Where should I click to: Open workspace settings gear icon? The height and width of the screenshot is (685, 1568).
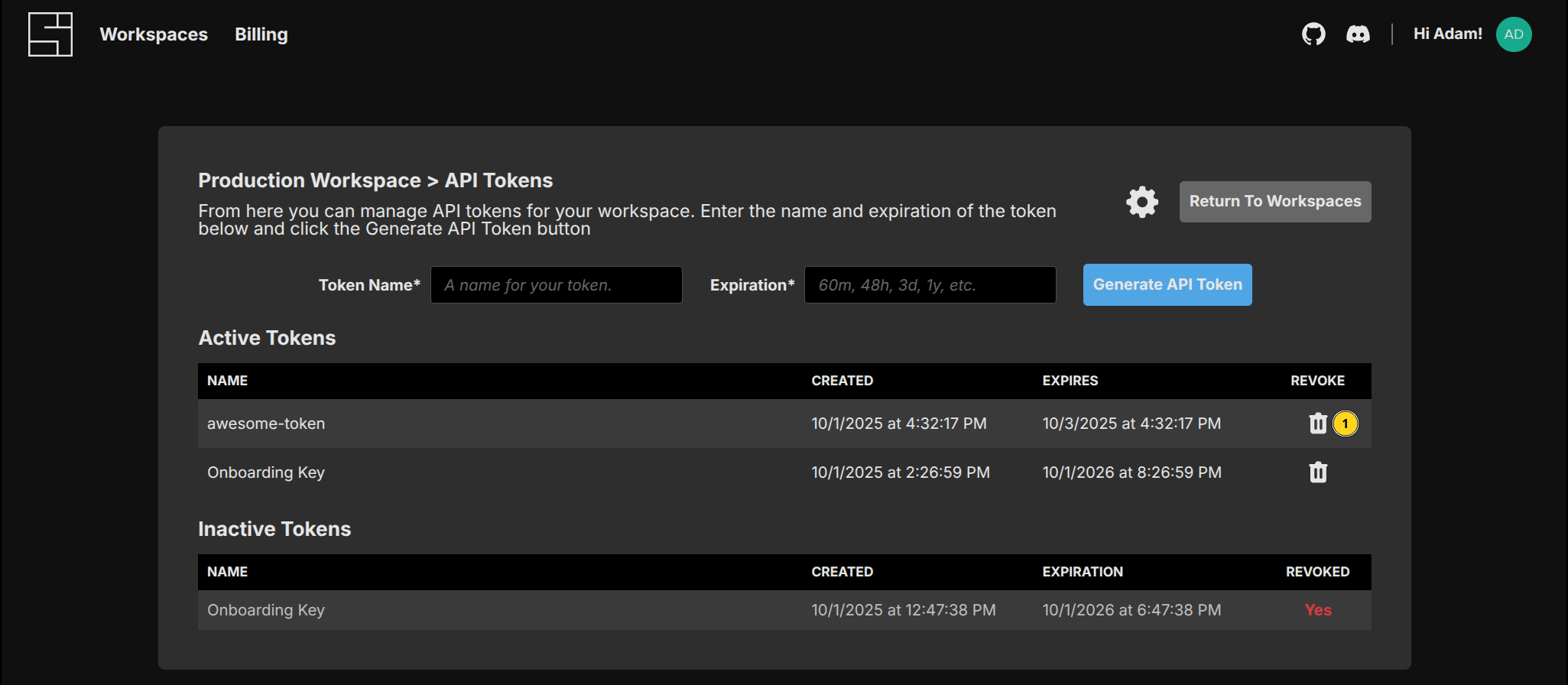[1142, 202]
